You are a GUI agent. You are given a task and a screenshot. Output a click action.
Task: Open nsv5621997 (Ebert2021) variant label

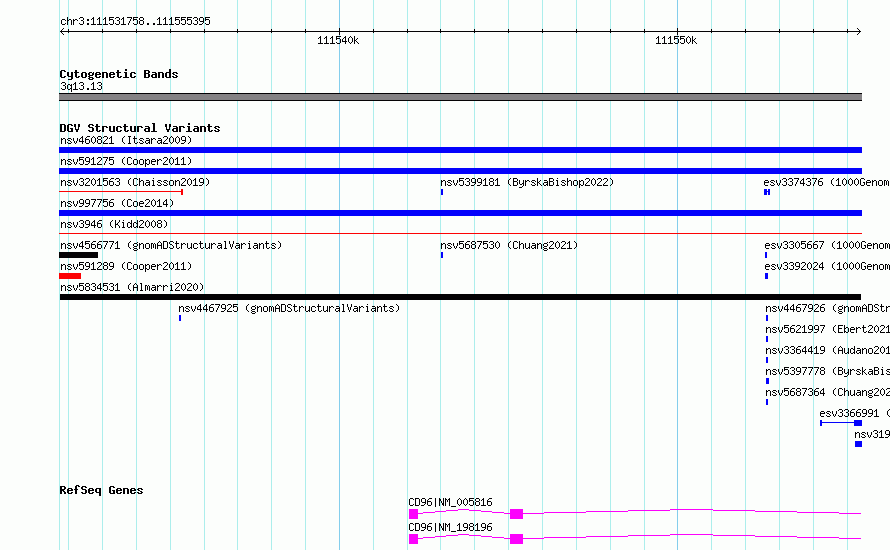[828, 329]
